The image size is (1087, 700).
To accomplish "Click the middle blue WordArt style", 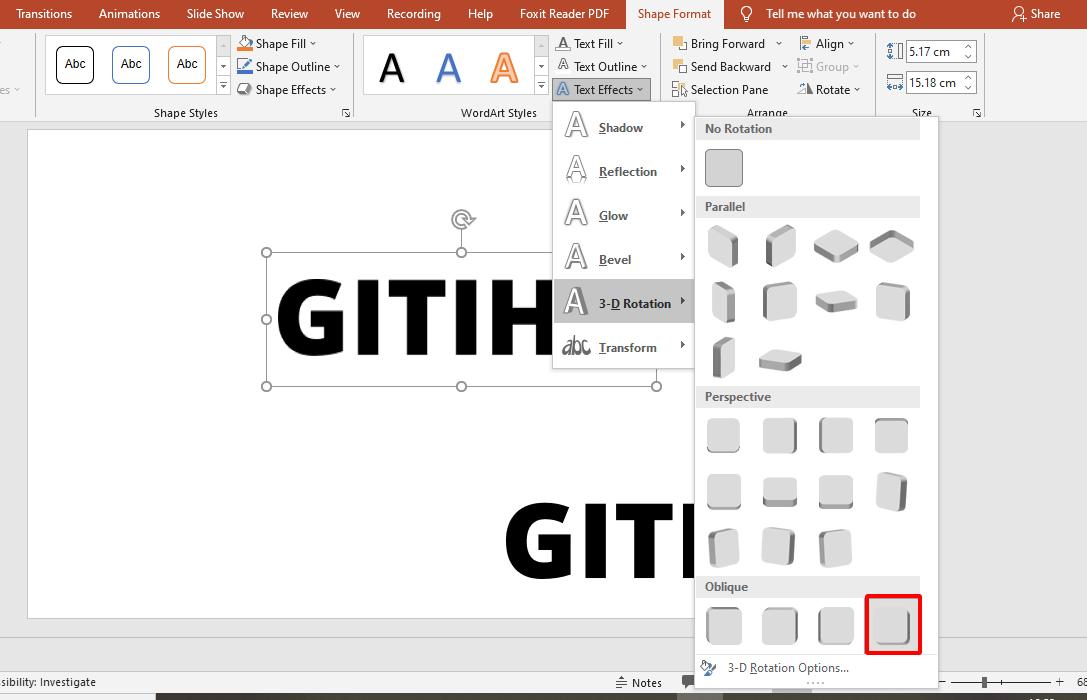I will pos(447,68).
